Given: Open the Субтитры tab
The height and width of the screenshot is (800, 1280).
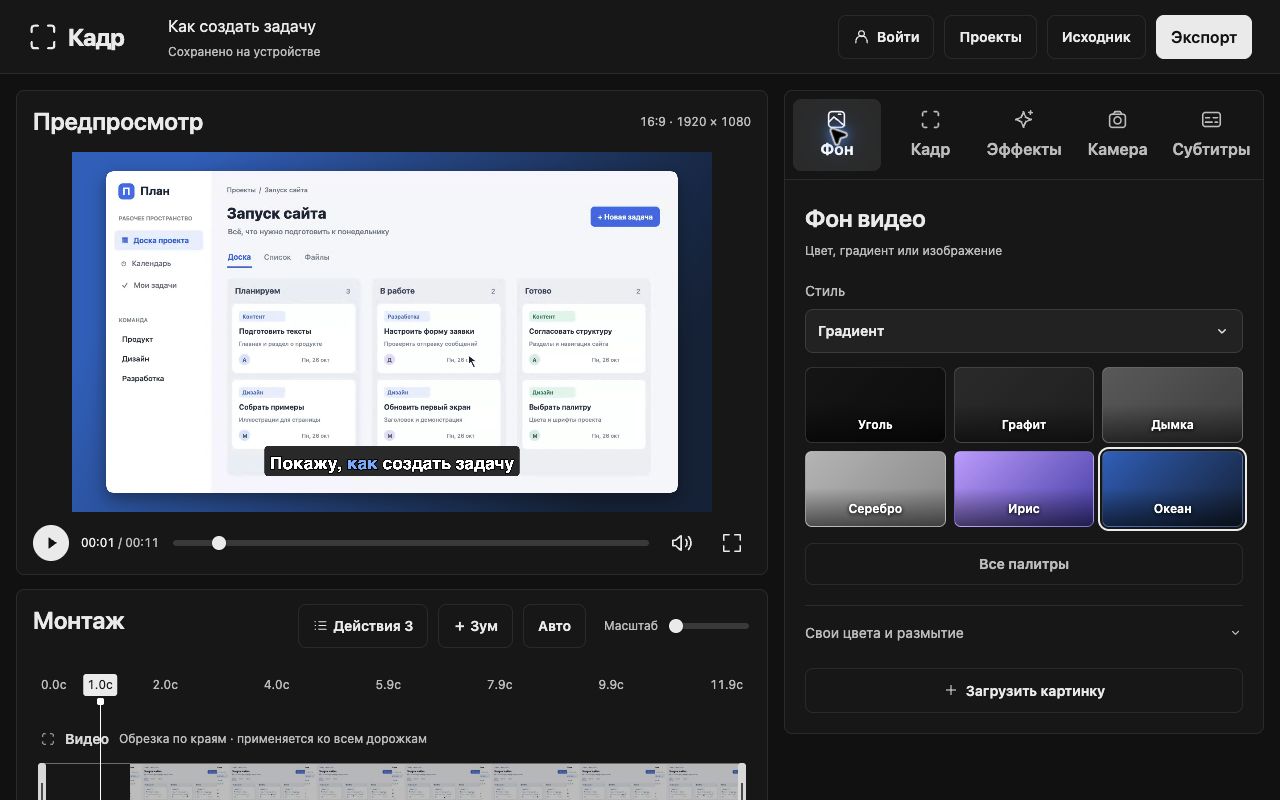Looking at the screenshot, I should click(x=1211, y=135).
